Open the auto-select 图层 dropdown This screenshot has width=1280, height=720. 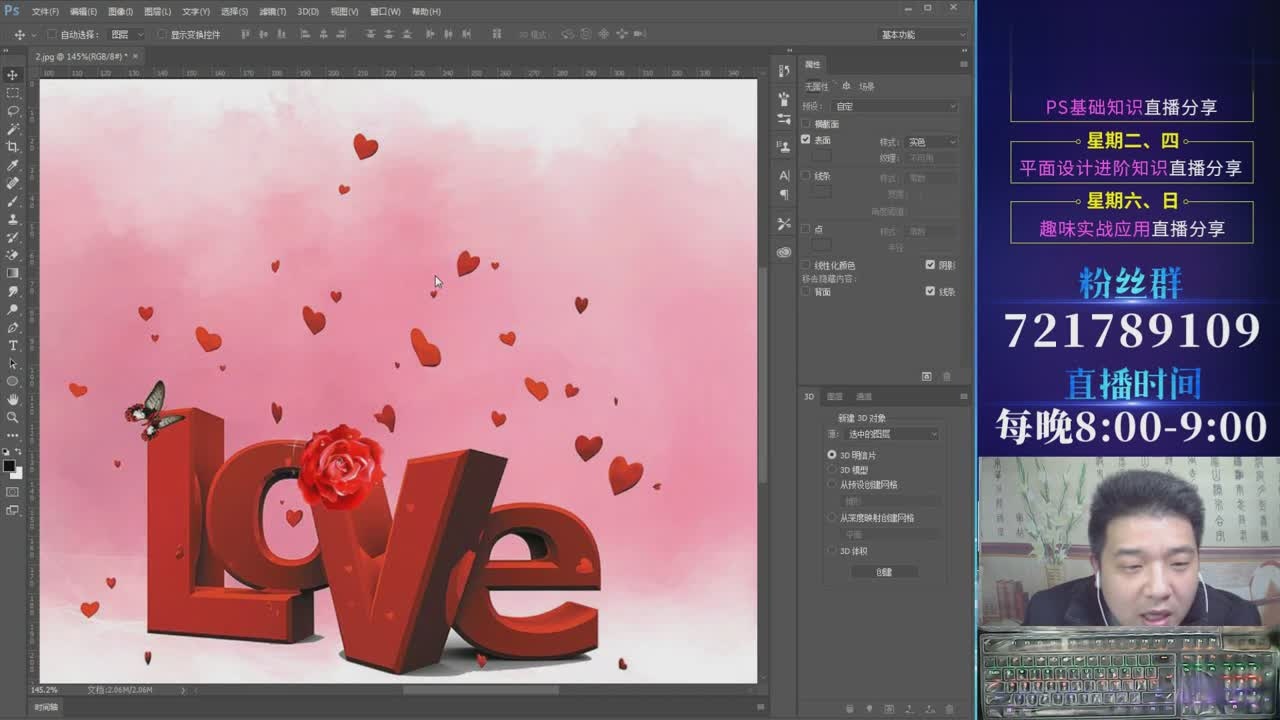(x=126, y=34)
